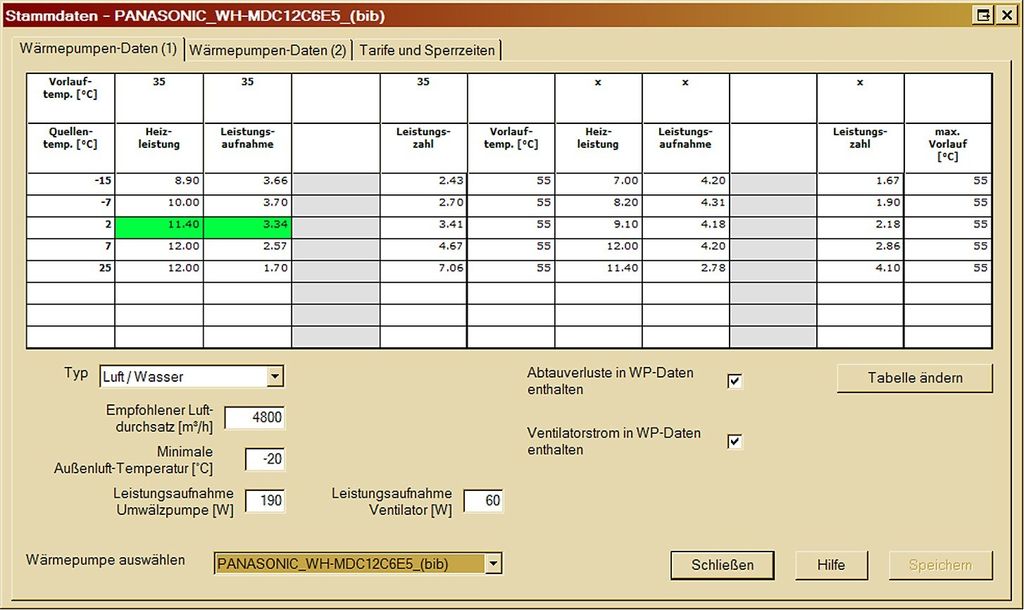Click the Leistungsaufnahme Umwälzpumpe field
This screenshot has width=1024, height=610.
pyautogui.click(x=265, y=501)
